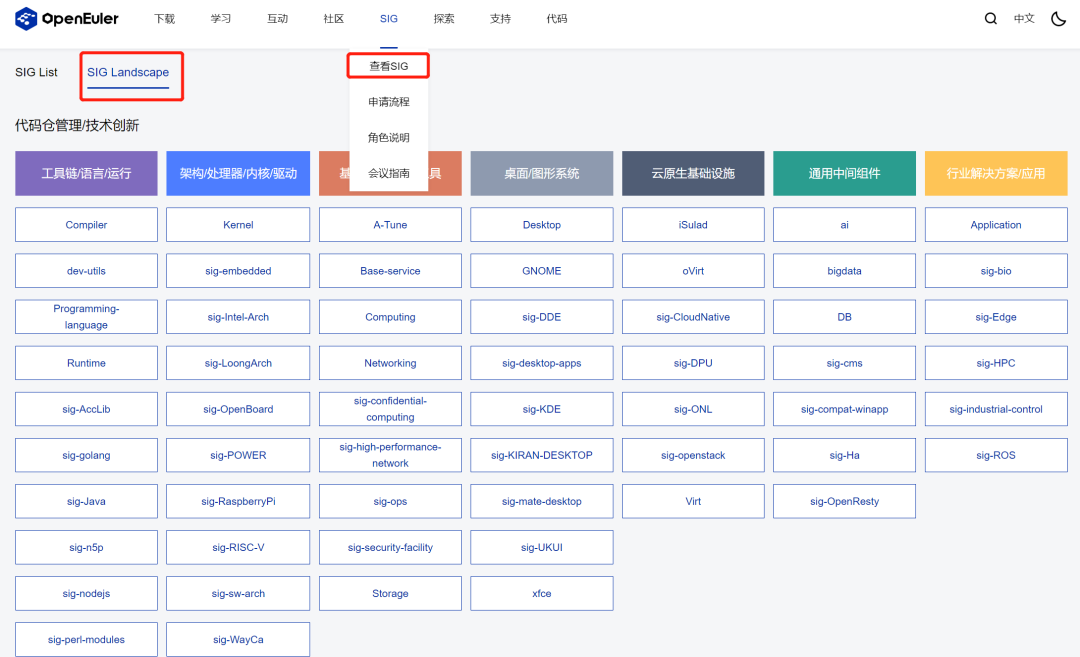Switch language via 中文

(1023, 18)
